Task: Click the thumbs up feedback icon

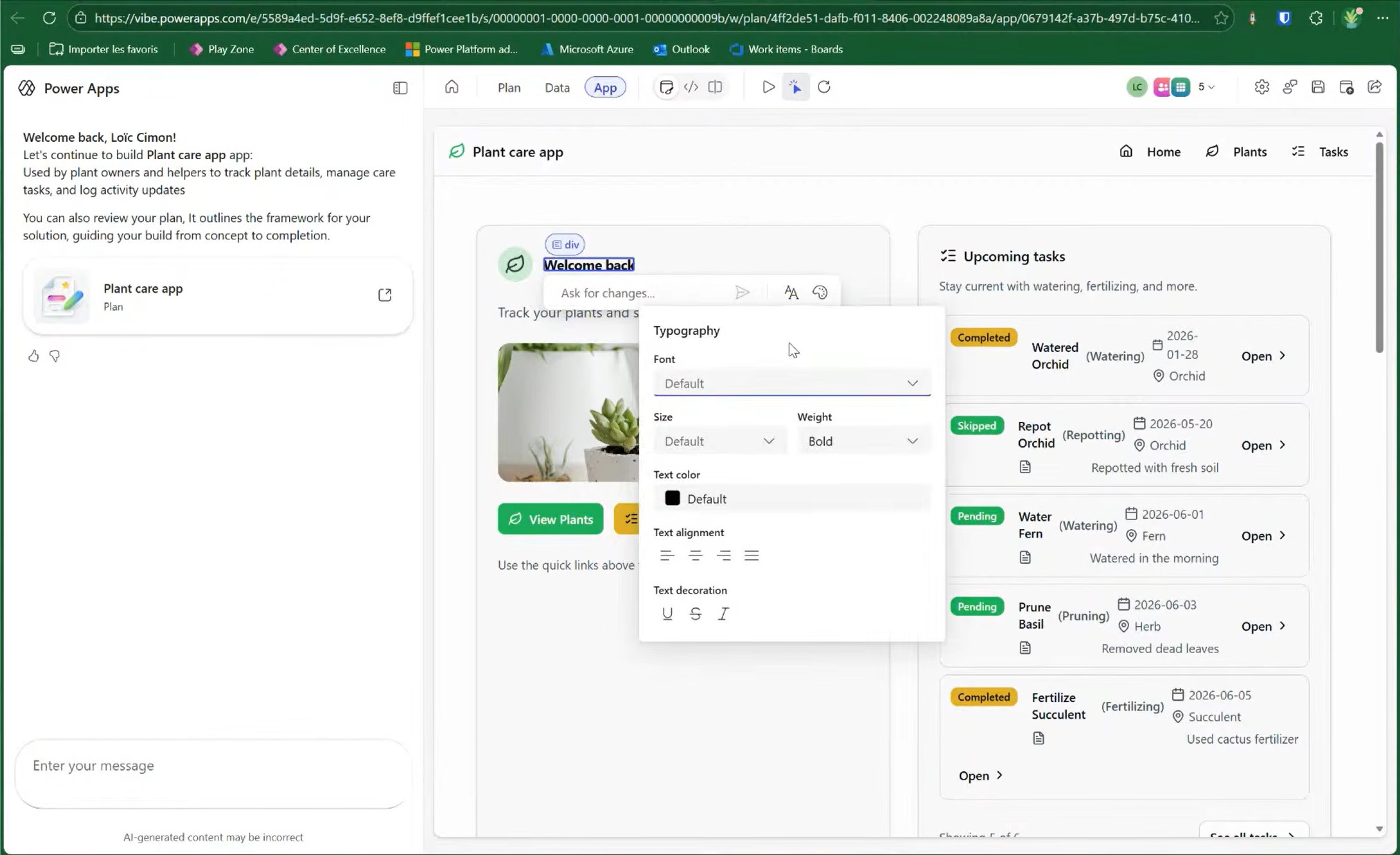Action: pyautogui.click(x=33, y=356)
